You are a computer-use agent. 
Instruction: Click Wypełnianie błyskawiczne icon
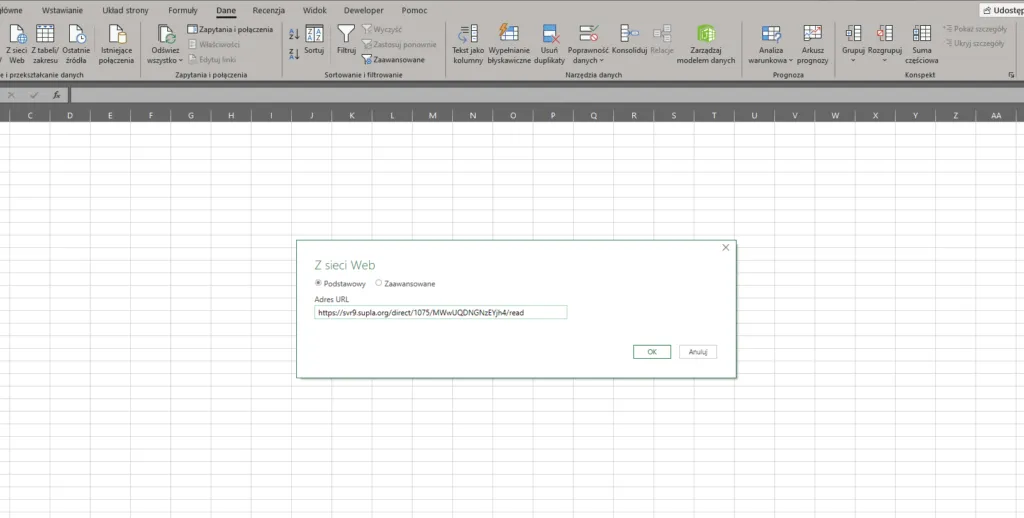click(509, 33)
